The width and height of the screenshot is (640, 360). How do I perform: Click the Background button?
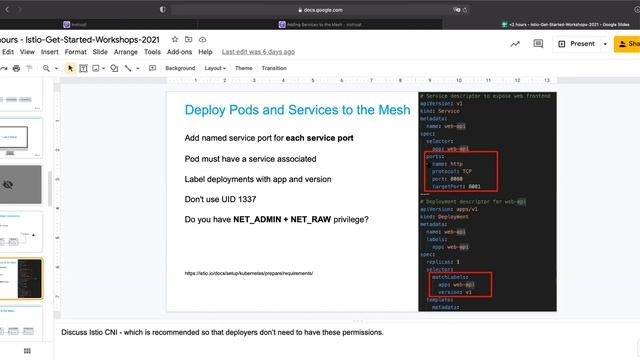(180, 68)
